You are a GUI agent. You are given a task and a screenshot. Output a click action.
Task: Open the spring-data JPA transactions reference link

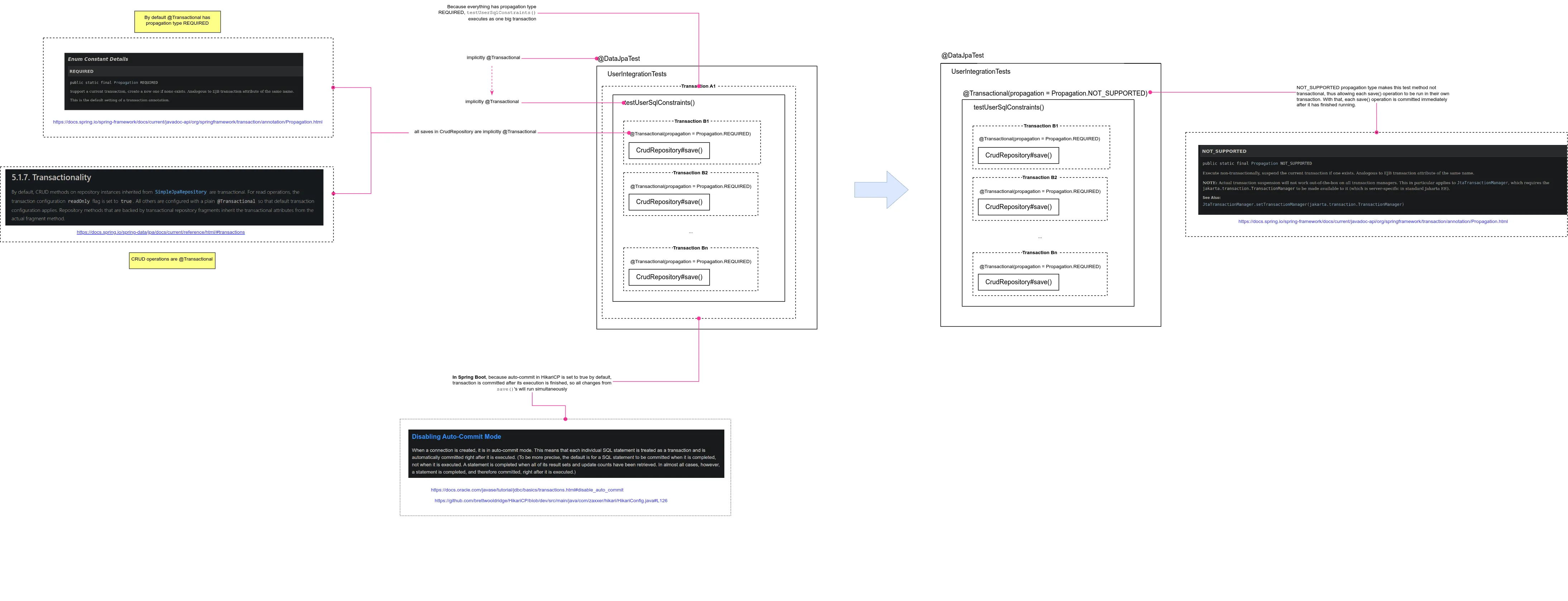tap(161, 232)
